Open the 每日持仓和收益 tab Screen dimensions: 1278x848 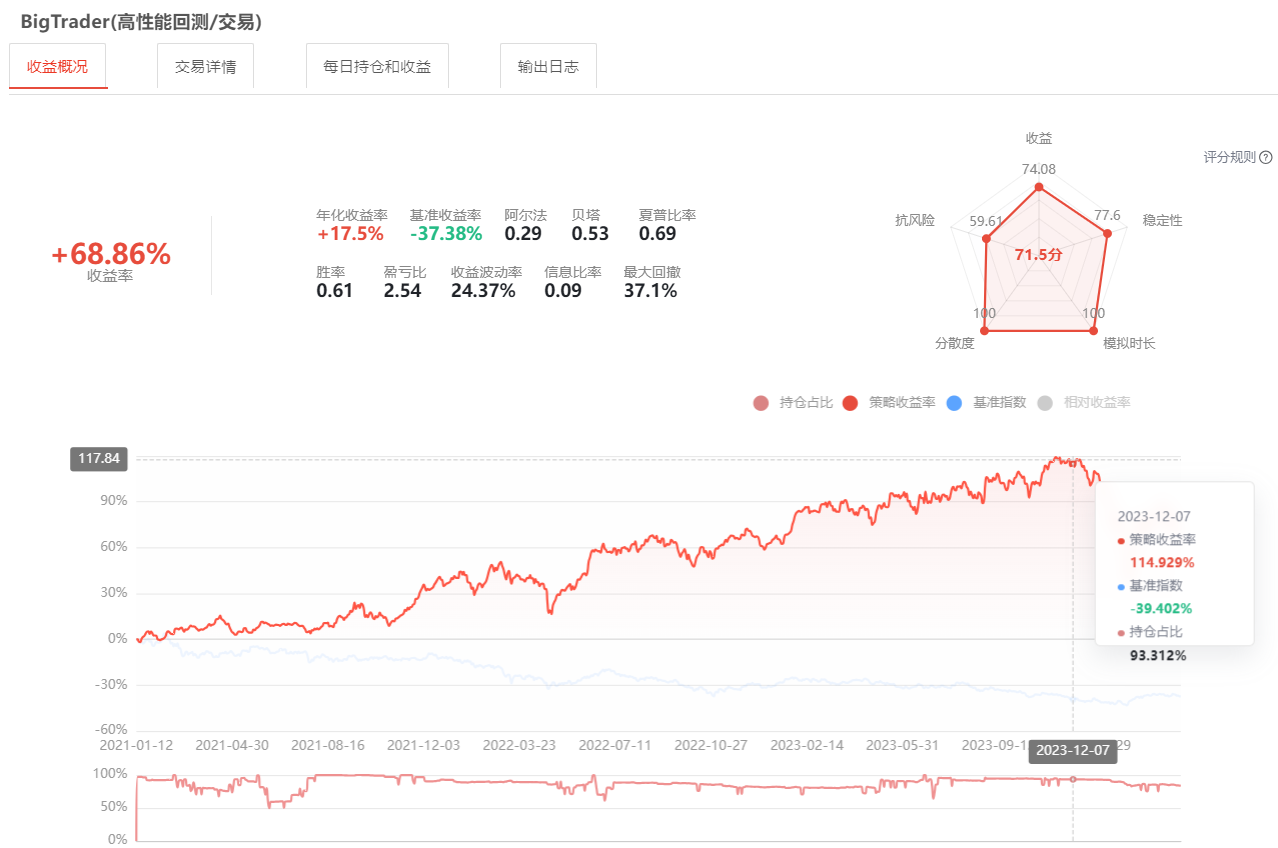(x=377, y=67)
